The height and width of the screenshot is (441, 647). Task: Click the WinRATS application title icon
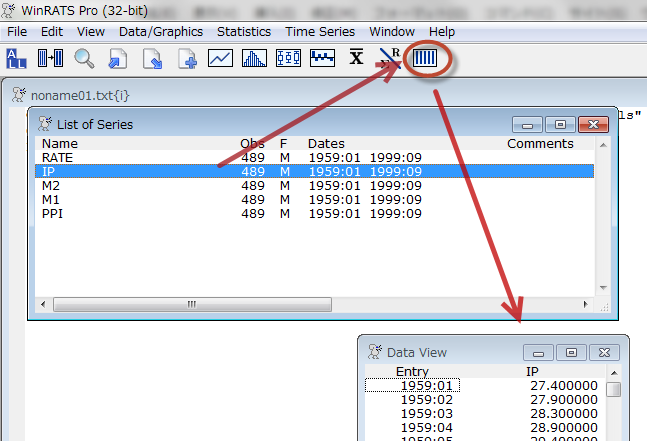pyautogui.click(x=8, y=10)
